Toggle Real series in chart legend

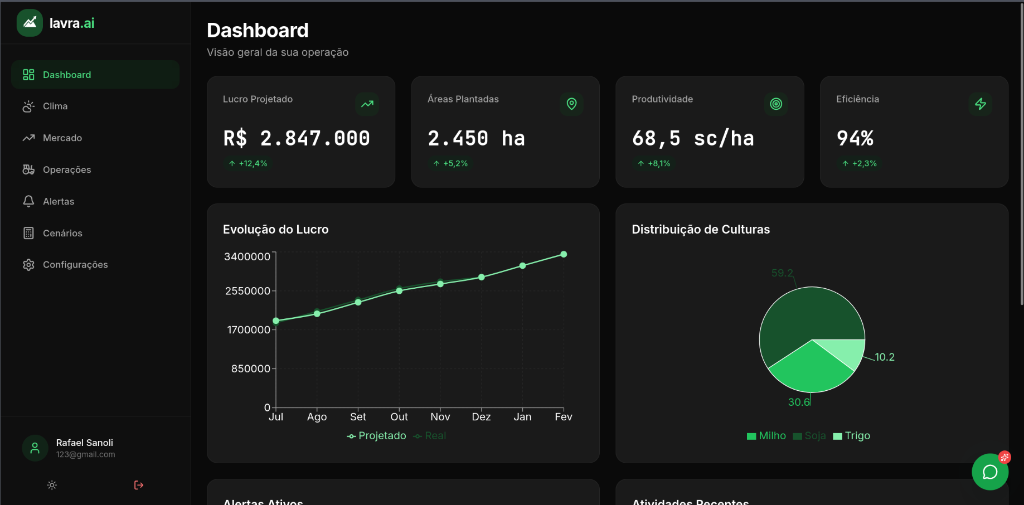(431, 436)
